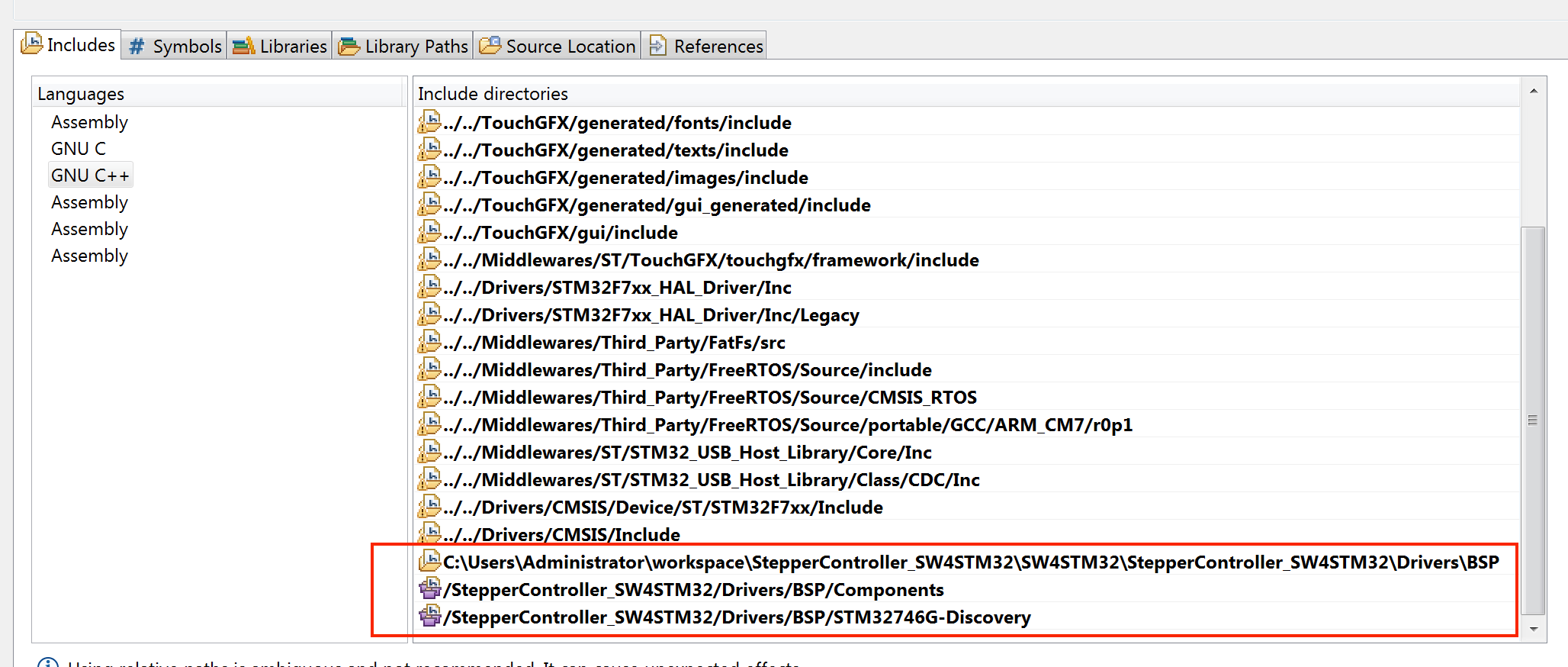Select GNU C in Languages list
The height and width of the screenshot is (667, 1568).
(x=79, y=149)
